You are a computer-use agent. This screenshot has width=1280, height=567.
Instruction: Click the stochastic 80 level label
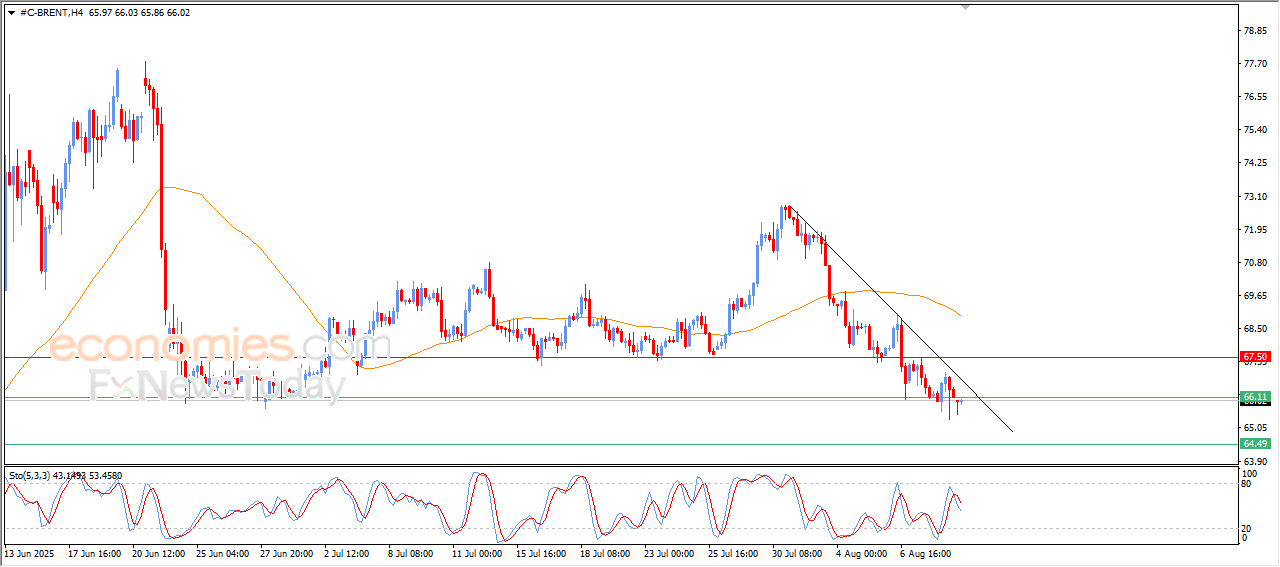[x=1247, y=484]
